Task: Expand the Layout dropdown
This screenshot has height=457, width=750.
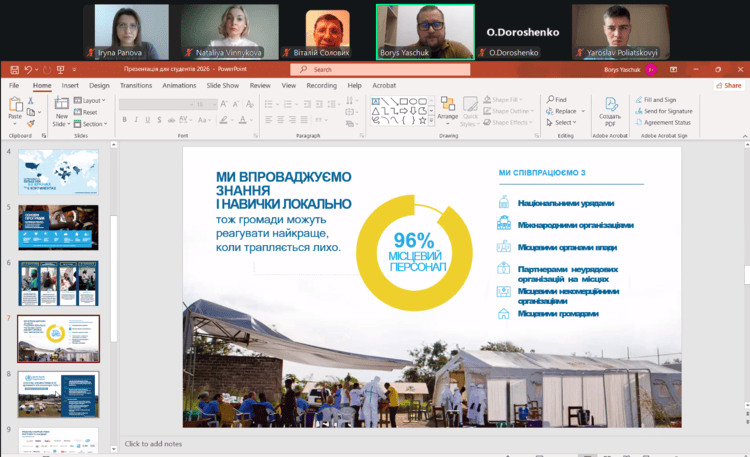Action: coord(93,100)
